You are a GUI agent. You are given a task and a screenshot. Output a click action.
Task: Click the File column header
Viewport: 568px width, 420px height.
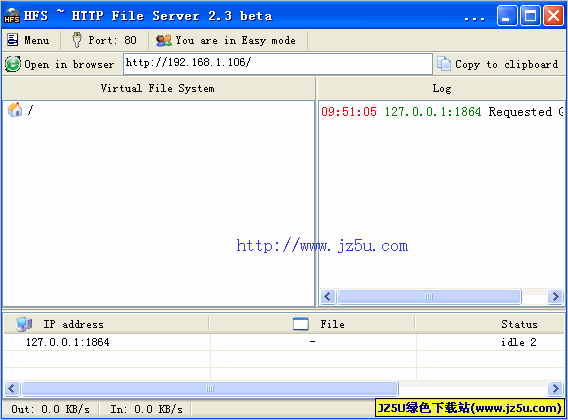[x=313, y=324]
